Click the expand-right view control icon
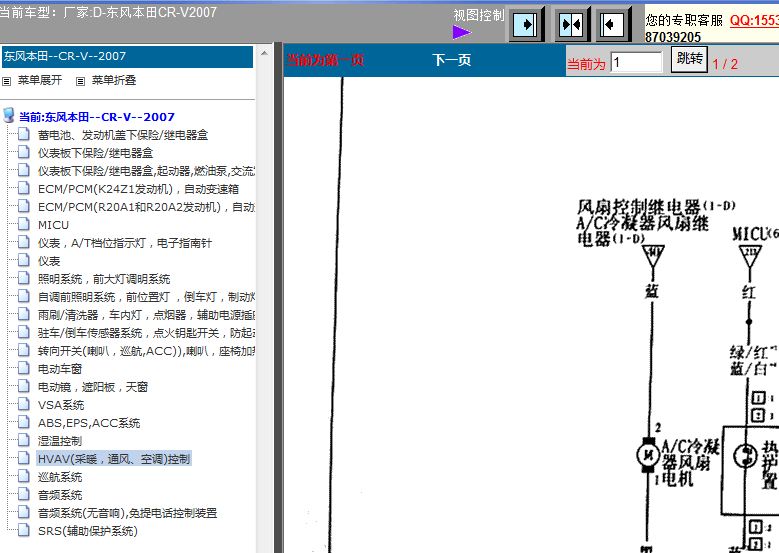This screenshot has width=779, height=553. click(525, 24)
